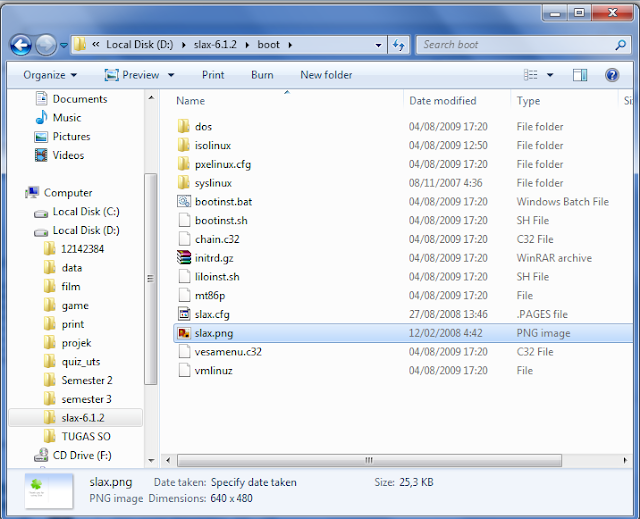Open the Help question mark icon
This screenshot has height=519, width=640.
(612, 75)
